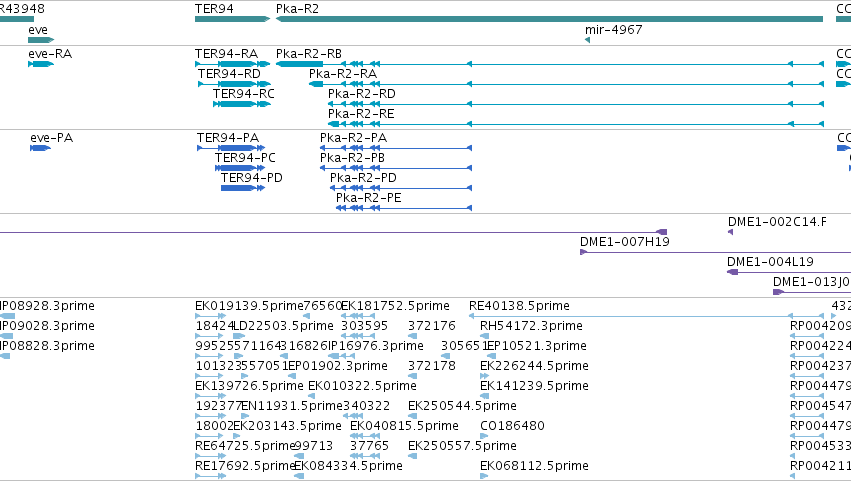Click the teal eve gene arrow glyph
The height and width of the screenshot is (481, 851).
point(41,40)
